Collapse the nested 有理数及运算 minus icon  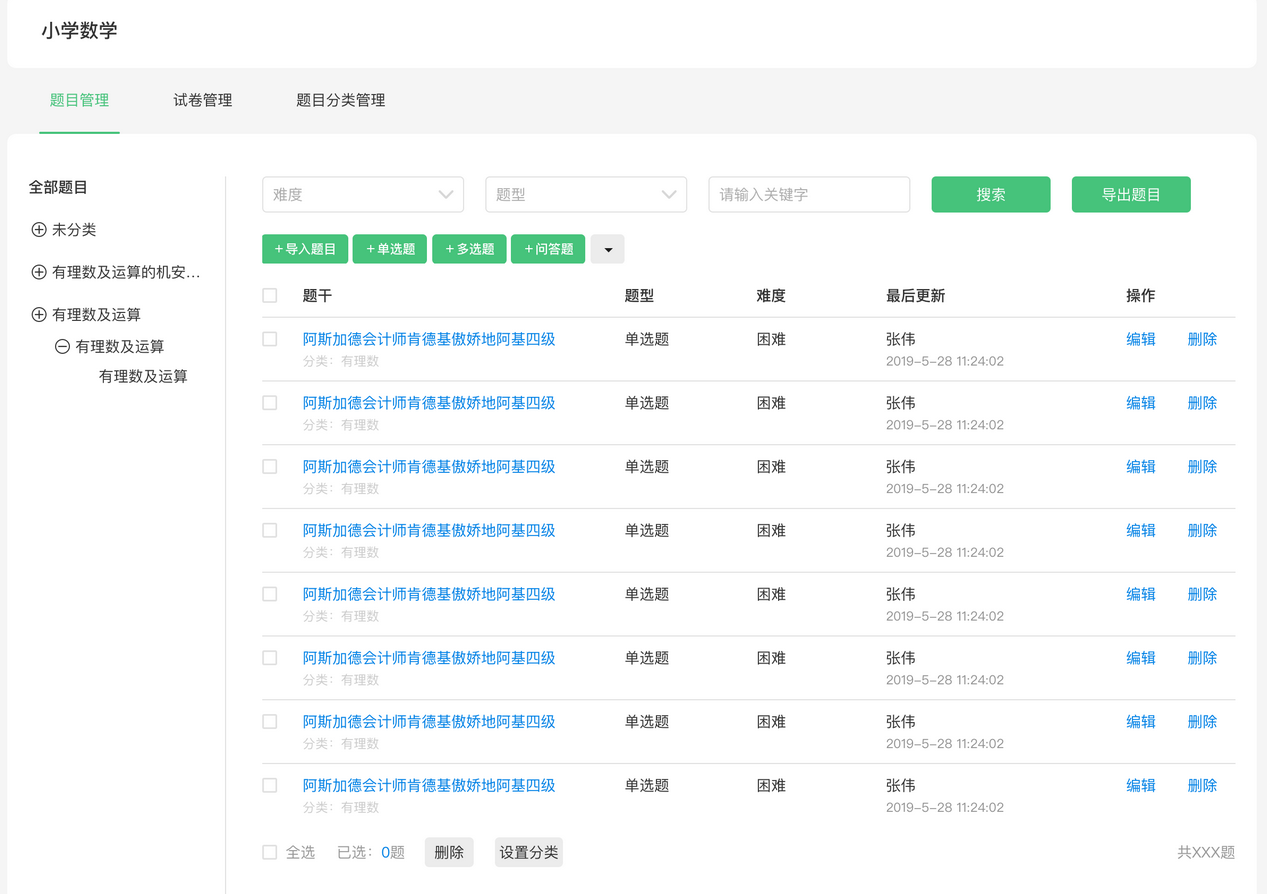[62, 347]
